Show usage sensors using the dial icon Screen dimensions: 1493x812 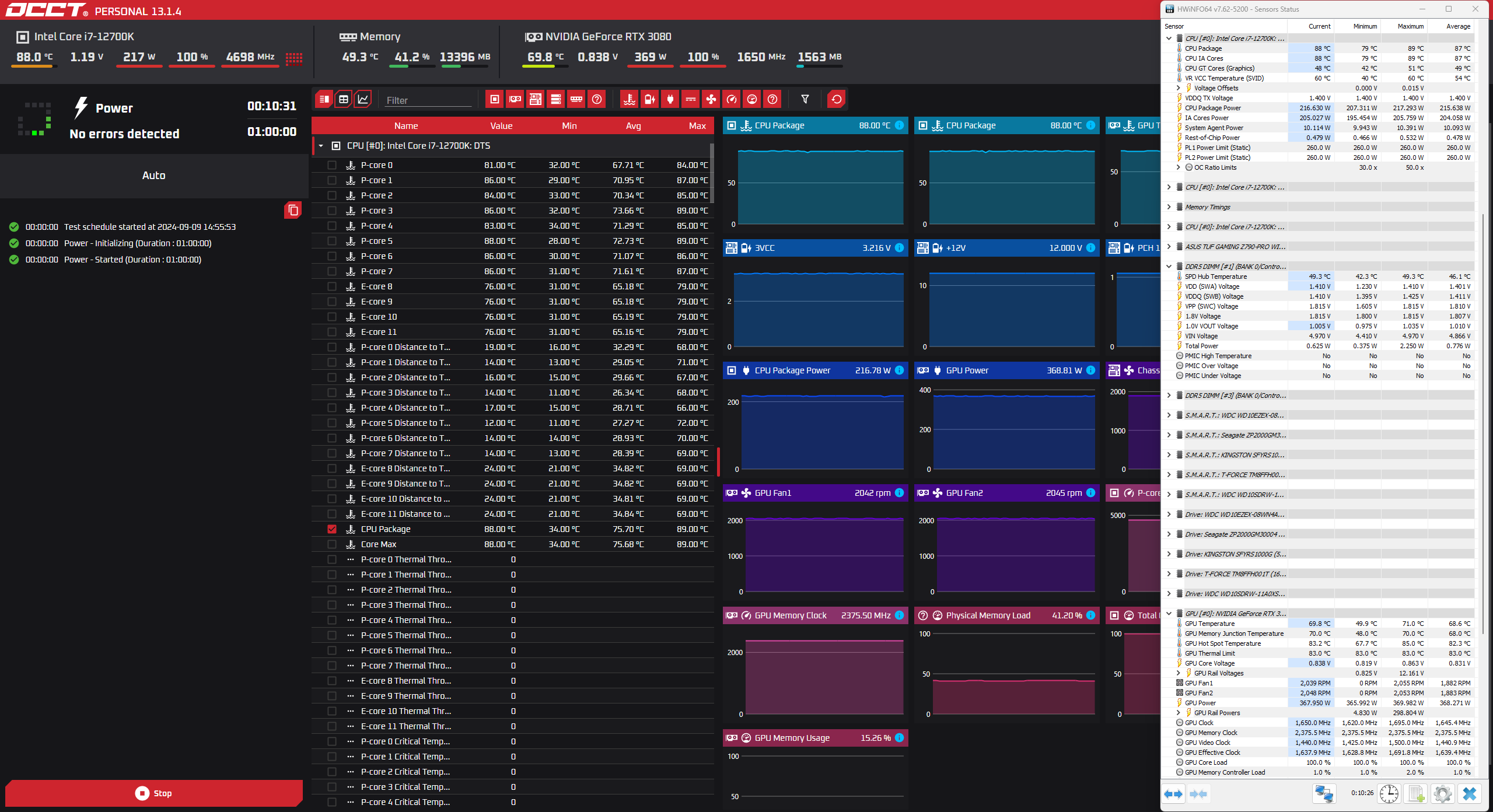pyautogui.click(x=752, y=99)
